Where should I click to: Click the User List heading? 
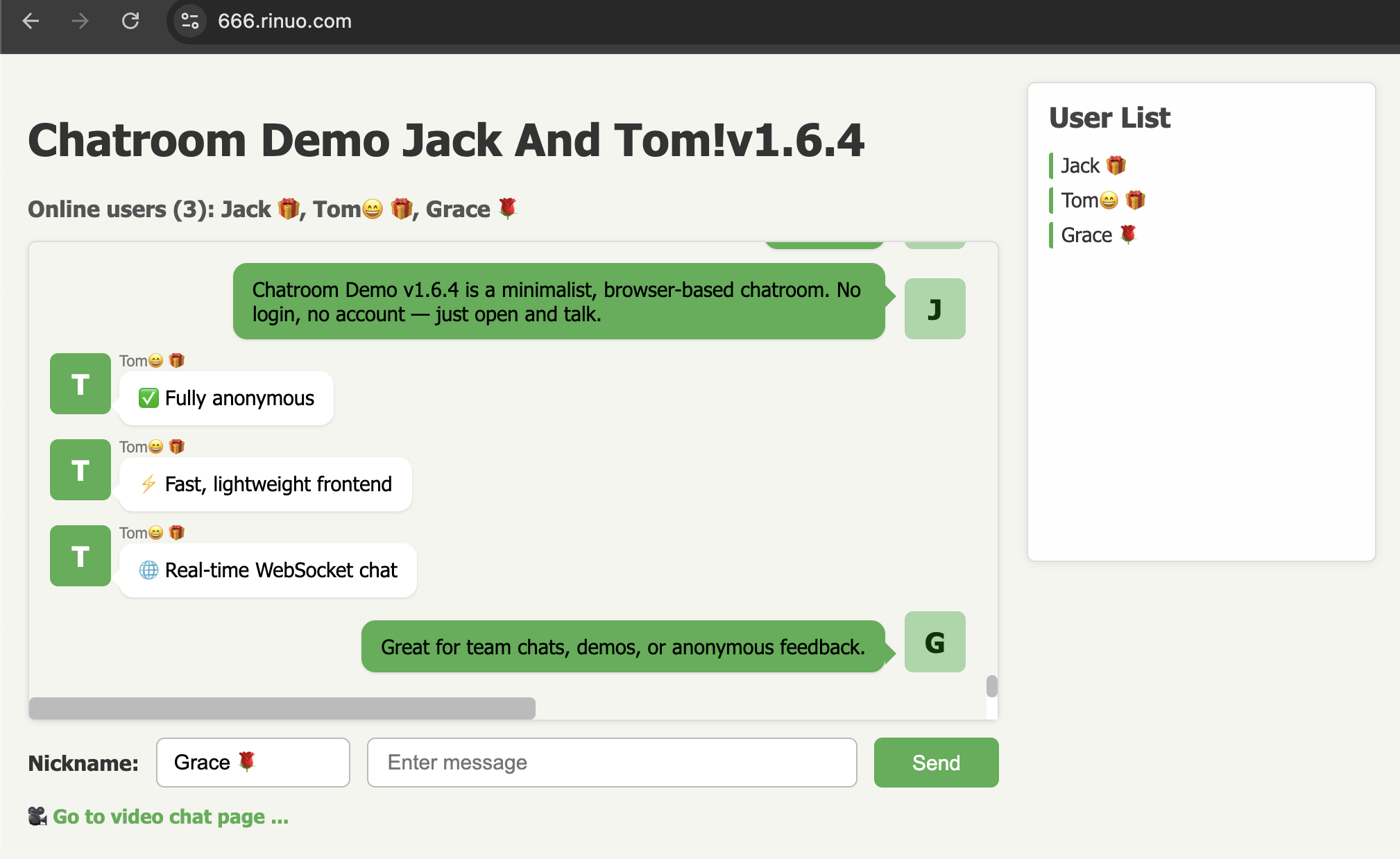click(1109, 117)
